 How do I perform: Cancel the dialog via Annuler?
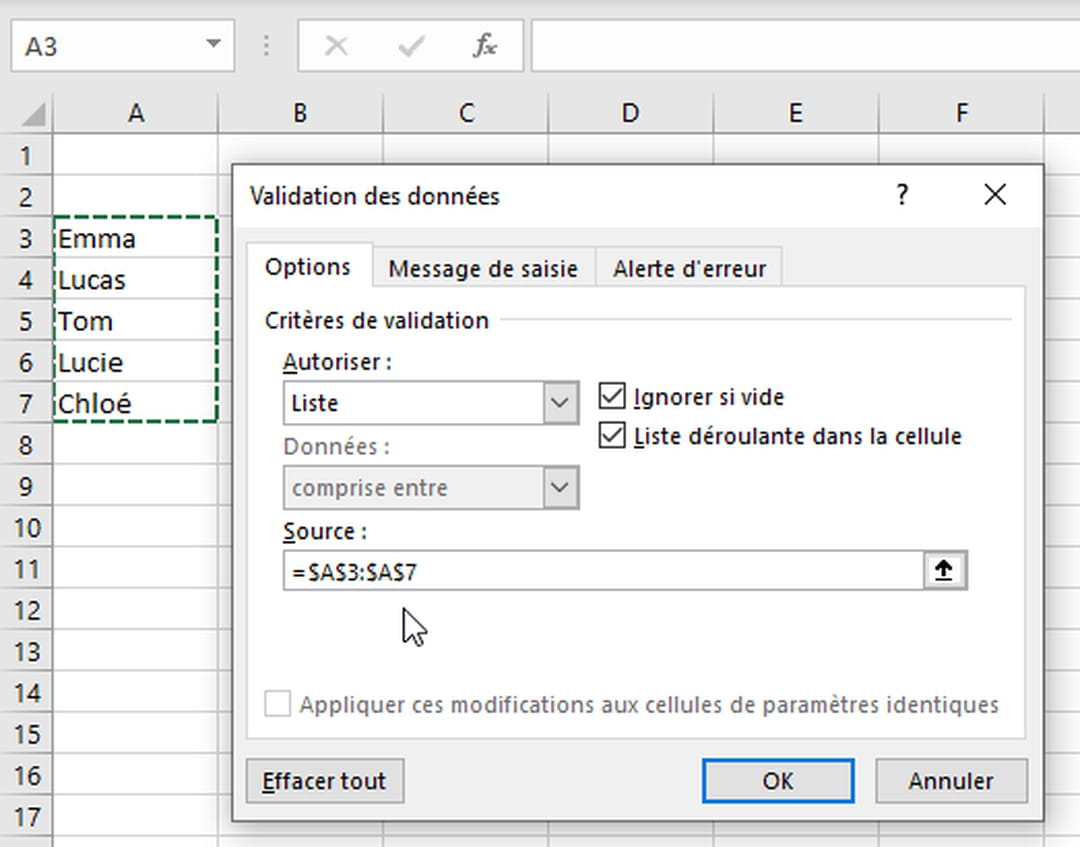click(x=951, y=781)
